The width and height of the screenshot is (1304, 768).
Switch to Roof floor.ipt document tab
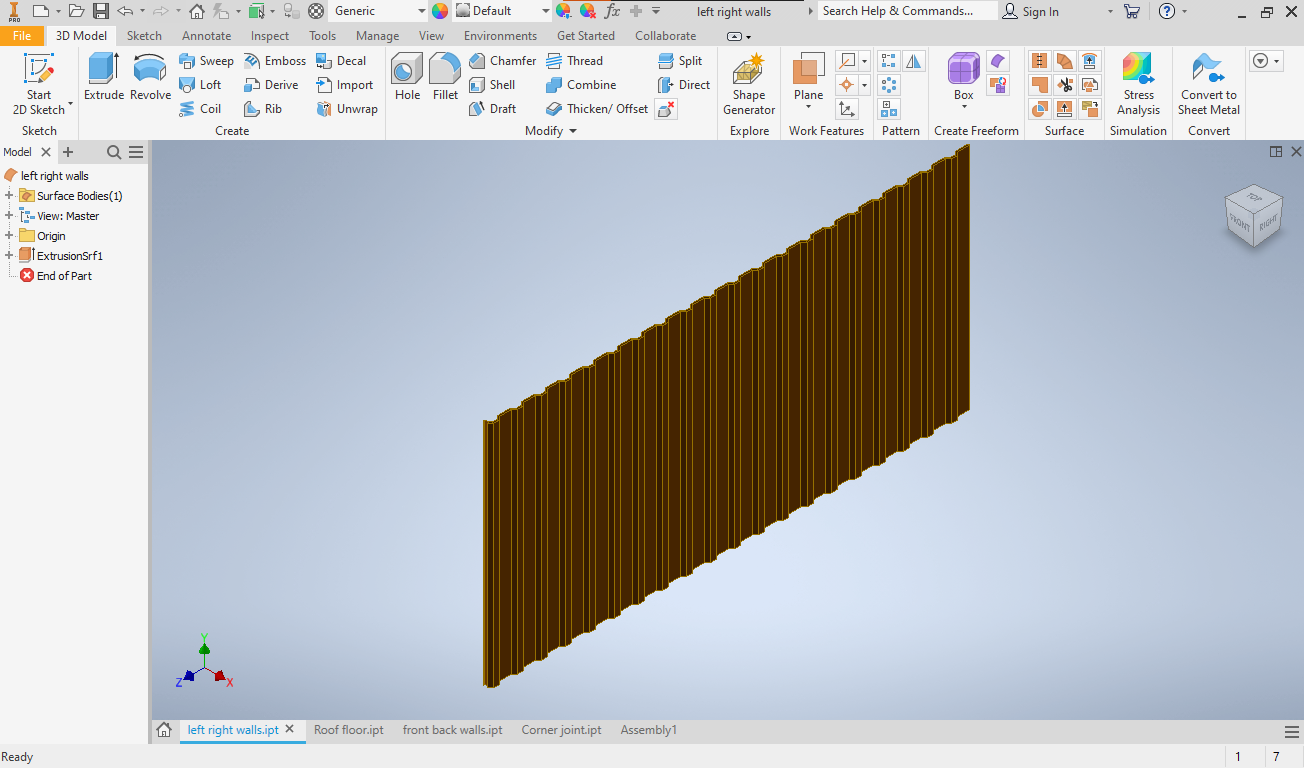point(349,730)
